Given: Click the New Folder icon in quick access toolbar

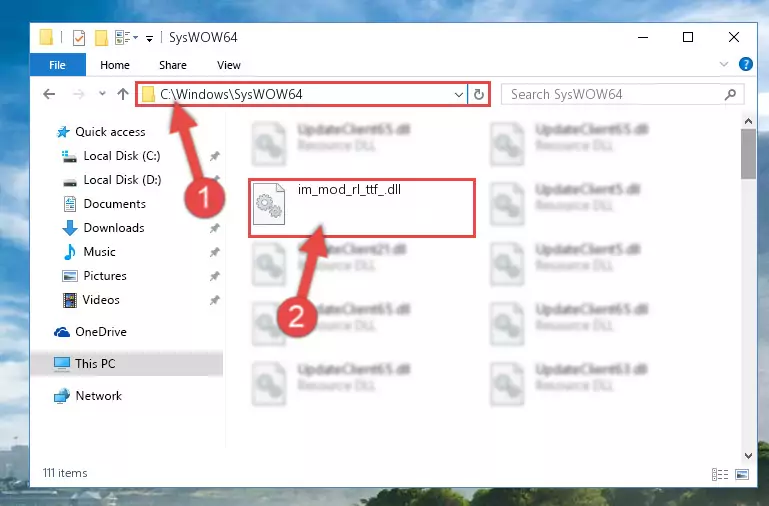Looking at the screenshot, I should pos(101,38).
